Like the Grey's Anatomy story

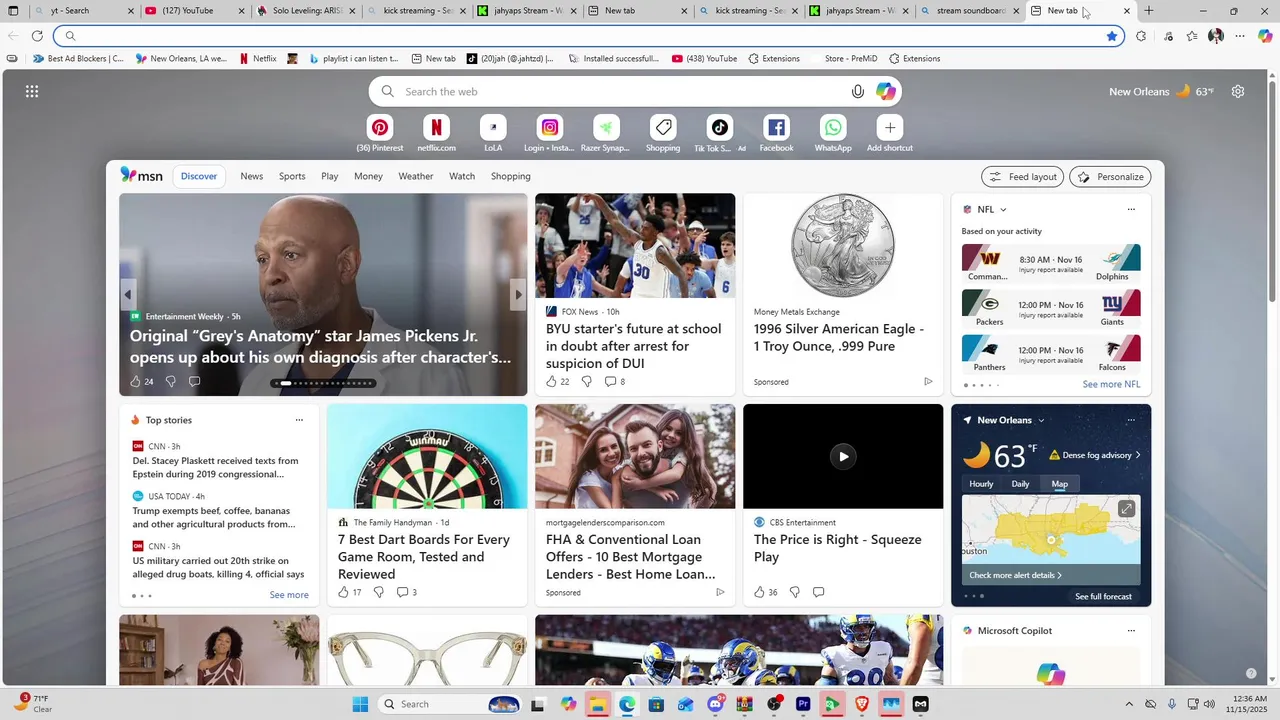(136, 382)
